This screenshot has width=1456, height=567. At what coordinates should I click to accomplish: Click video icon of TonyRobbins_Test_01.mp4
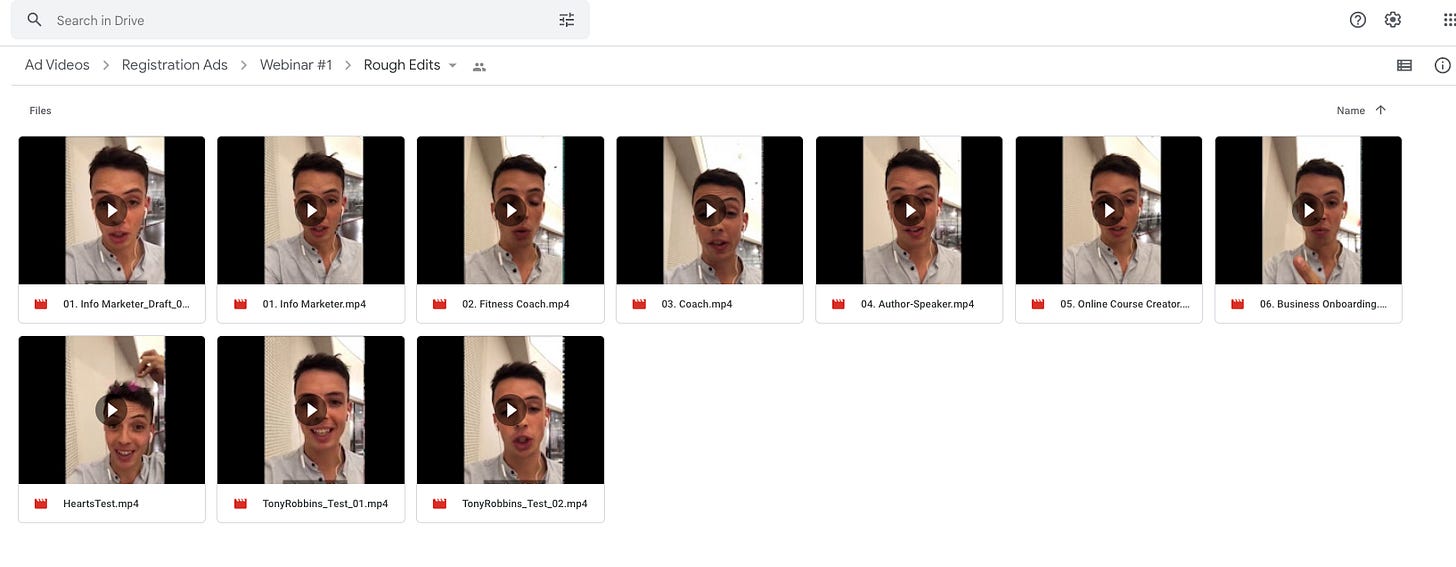[240, 504]
